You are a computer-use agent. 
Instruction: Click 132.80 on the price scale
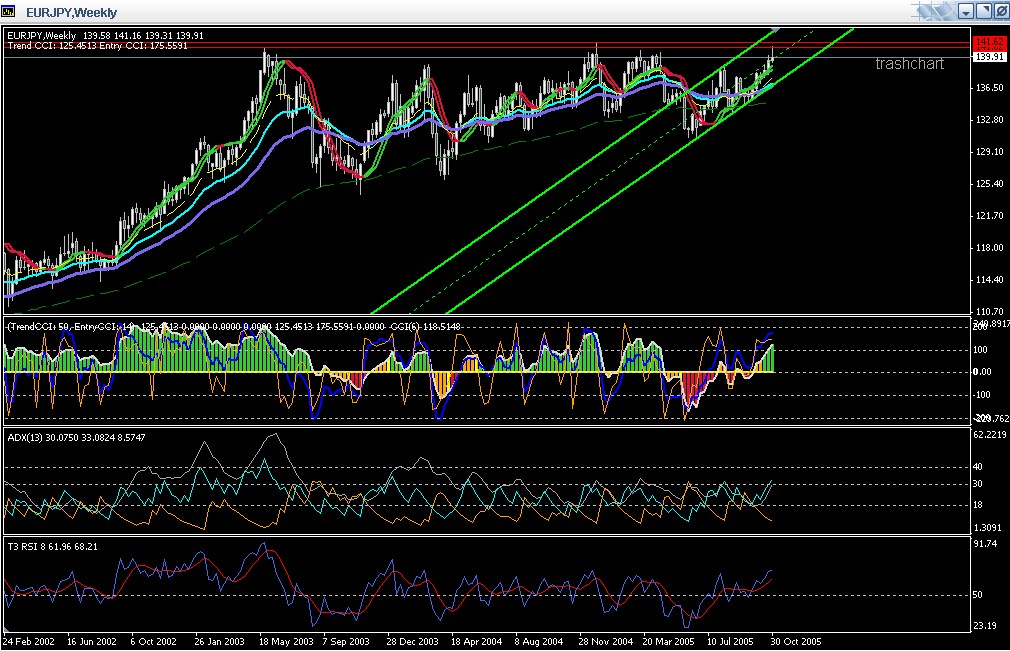click(x=989, y=120)
